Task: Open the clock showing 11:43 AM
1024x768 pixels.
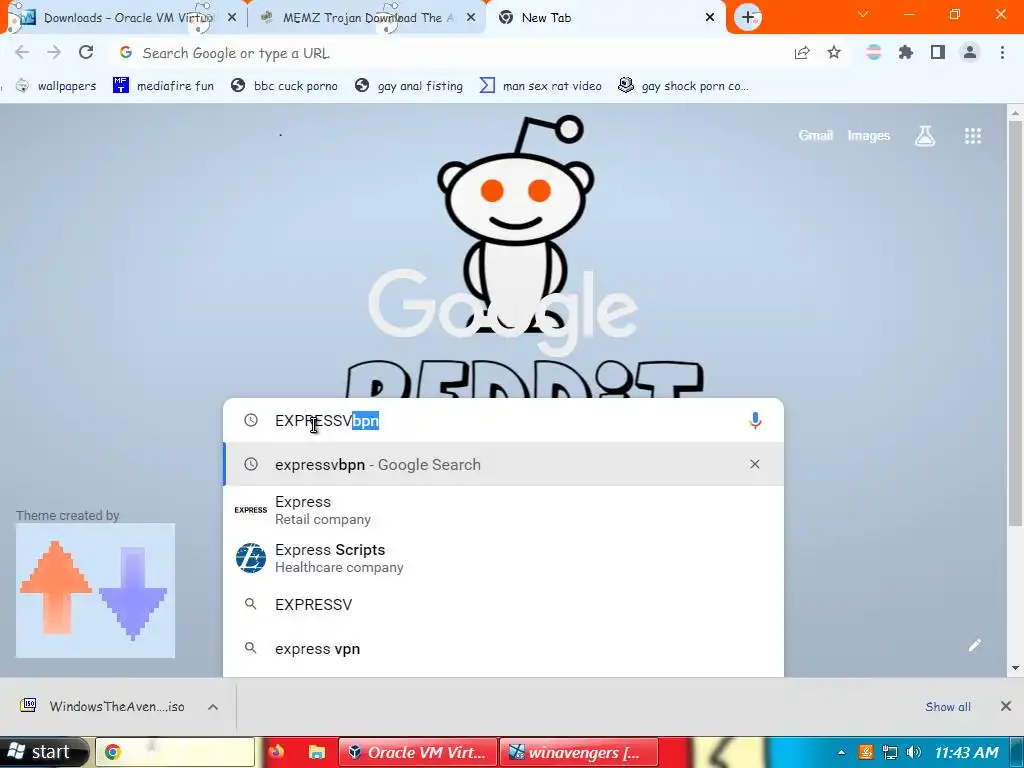Action: pyautogui.click(x=967, y=752)
